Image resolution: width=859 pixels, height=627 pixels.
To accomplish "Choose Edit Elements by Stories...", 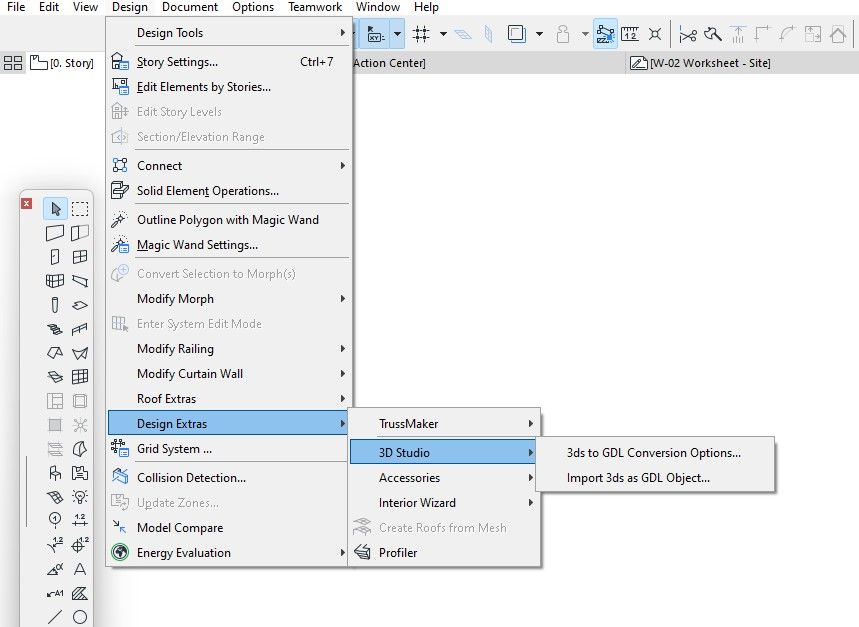I will (x=228, y=87).
